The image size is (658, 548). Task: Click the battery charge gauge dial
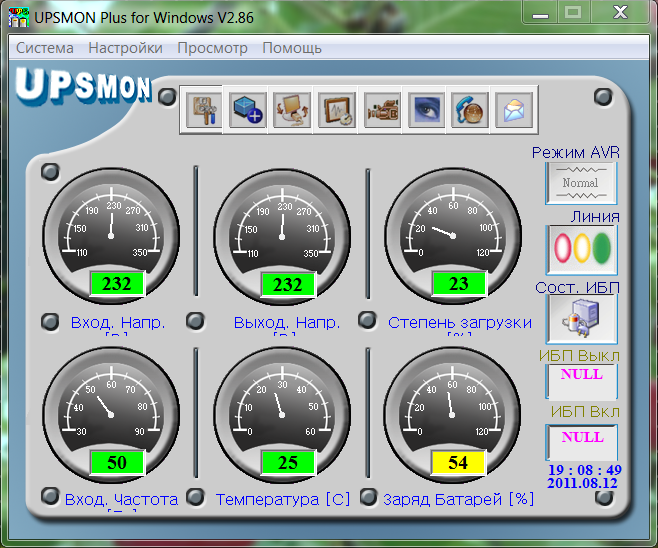tap(452, 414)
